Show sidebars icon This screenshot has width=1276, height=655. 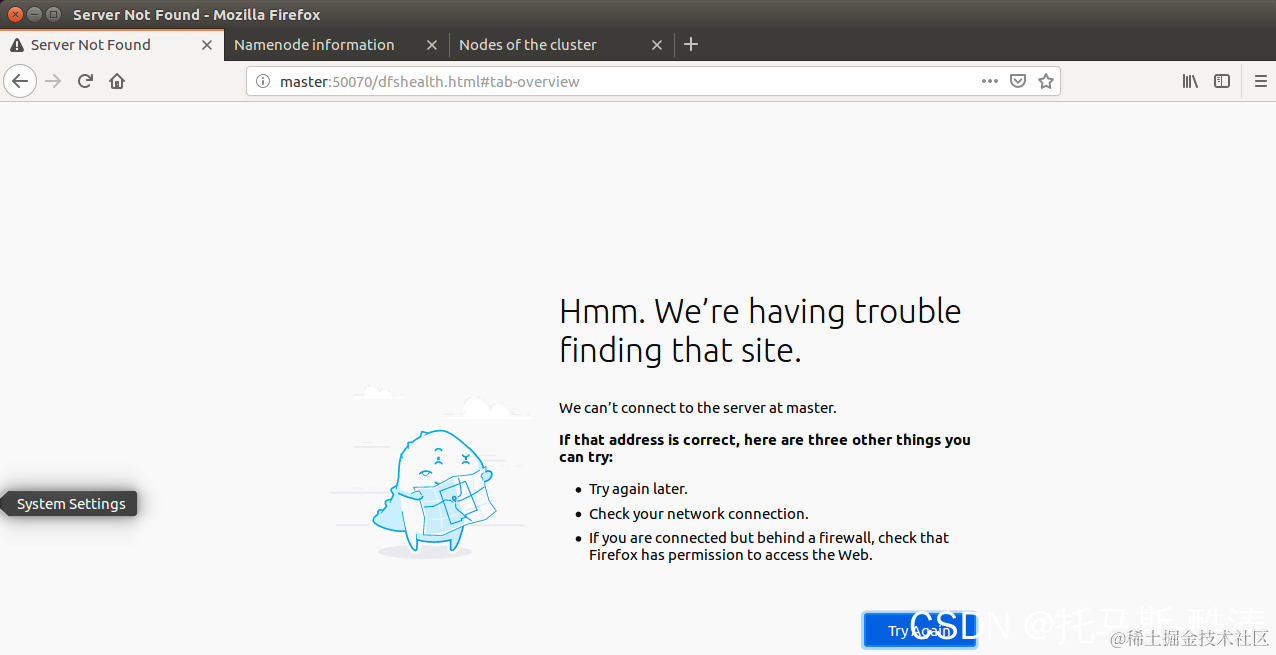1222,81
